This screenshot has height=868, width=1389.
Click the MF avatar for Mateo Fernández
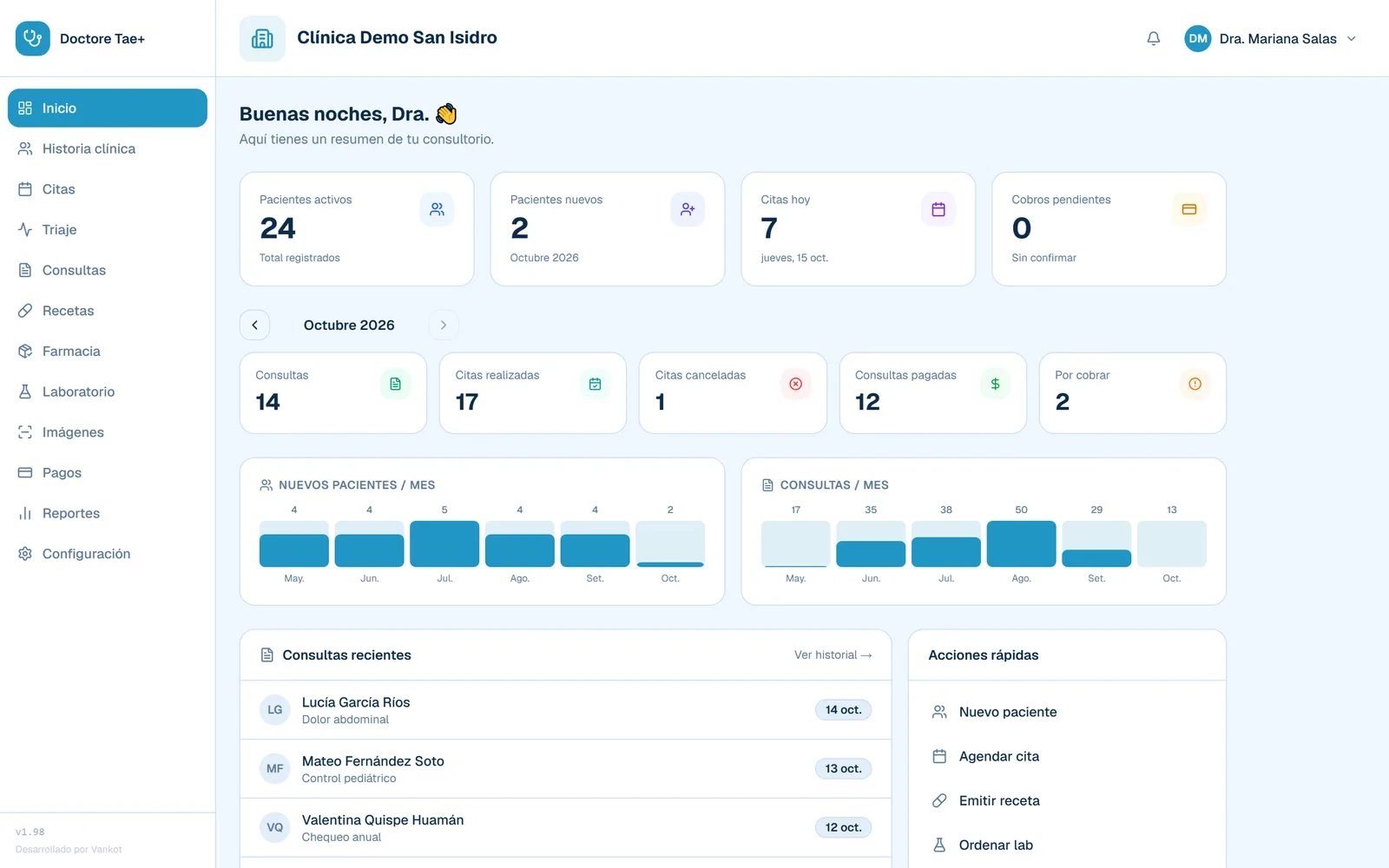pos(275,769)
